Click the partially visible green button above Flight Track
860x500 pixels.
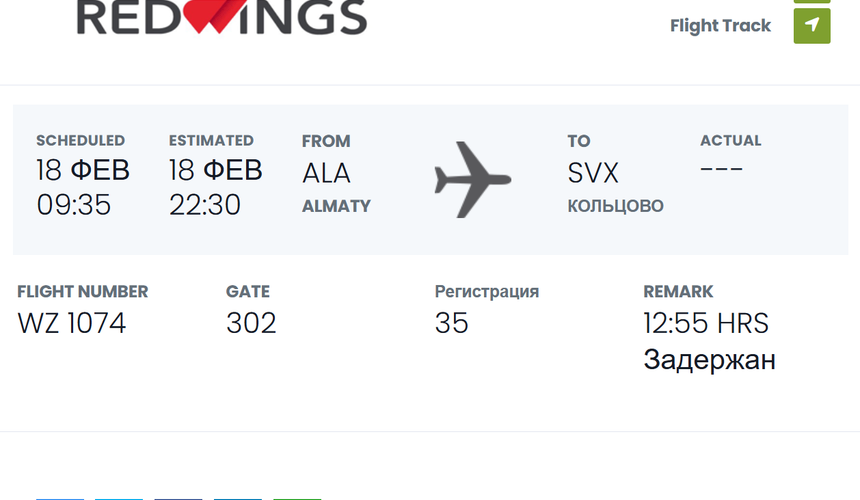pos(812,2)
